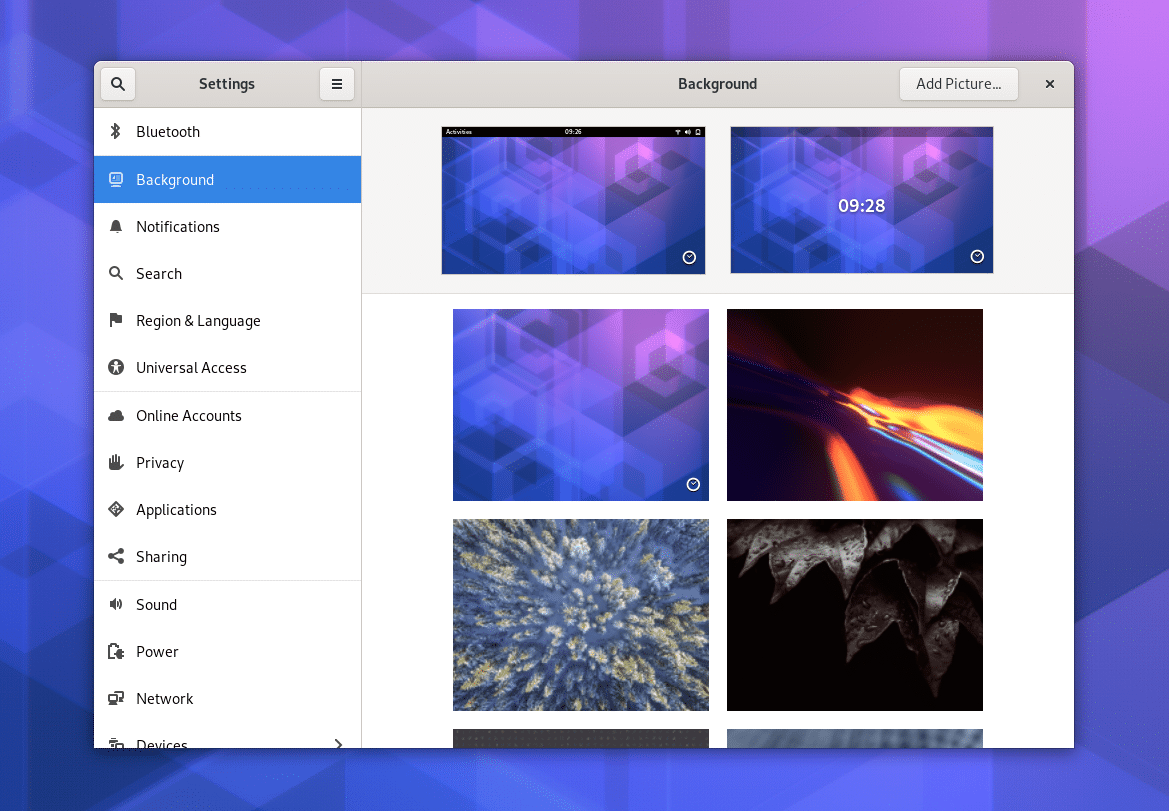Click the Search magnifier icon in sidebar
Image resolution: width=1169 pixels, height=811 pixels.
[x=116, y=273]
